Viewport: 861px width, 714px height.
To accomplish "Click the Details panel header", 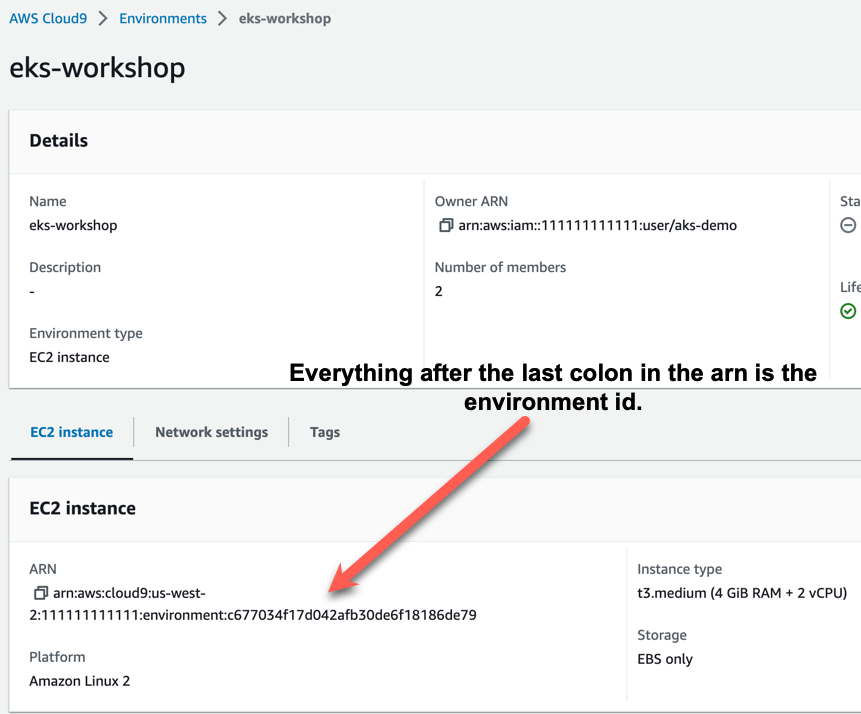I will click(59, 141).
